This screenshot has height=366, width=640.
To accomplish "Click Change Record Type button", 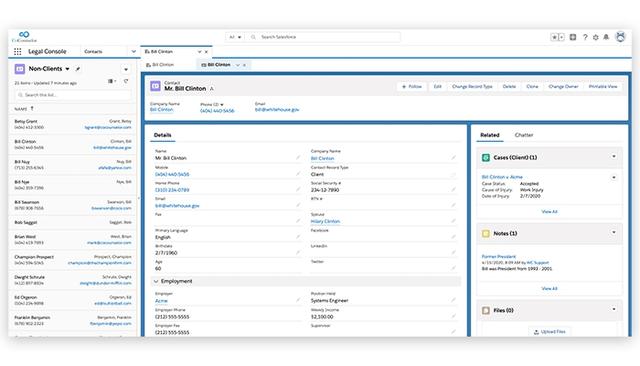I will tap(472, 87).
